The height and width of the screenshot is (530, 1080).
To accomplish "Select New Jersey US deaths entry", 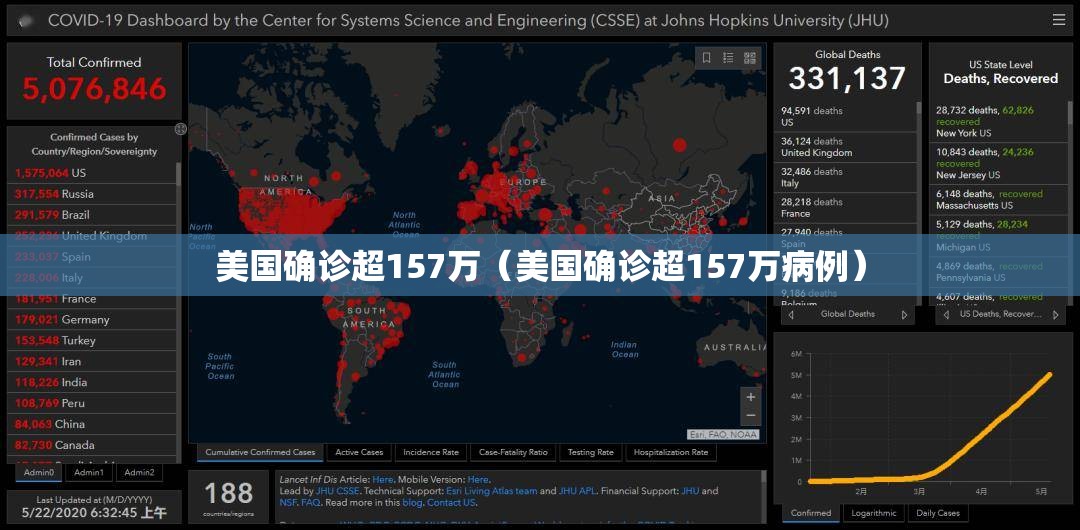I will click(999, 163).
